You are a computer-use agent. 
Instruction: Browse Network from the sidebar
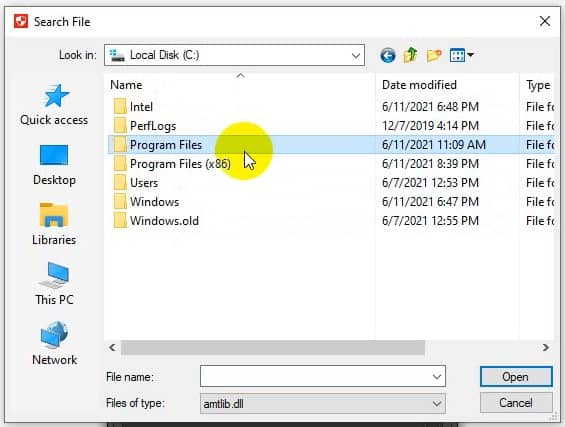pyautogui.click(x=54, y=344)
